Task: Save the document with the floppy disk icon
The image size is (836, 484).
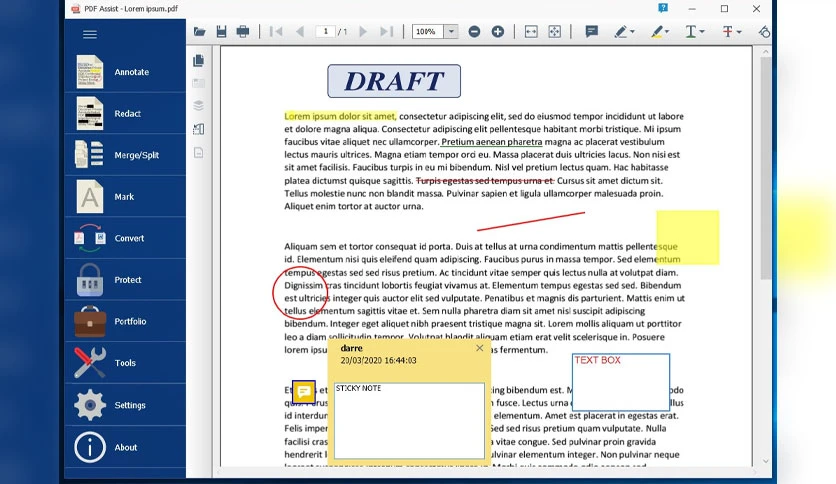Action: [x=221, y=31]
